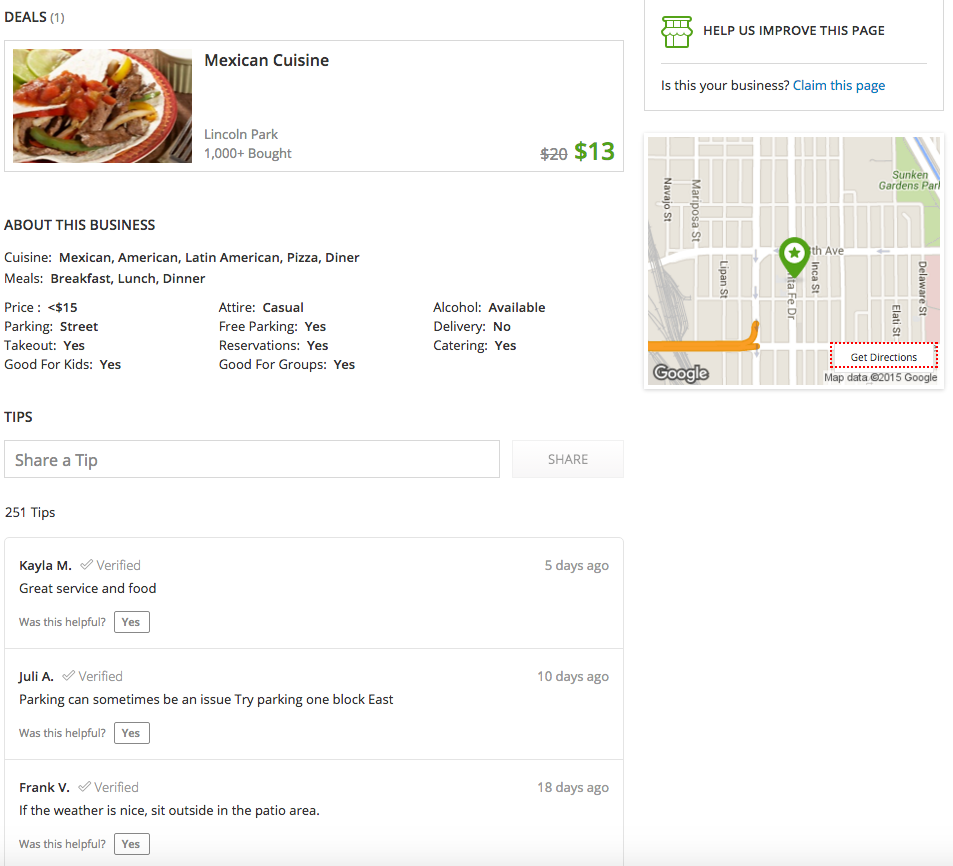Click the Great service and food tip text
The width and height of the screenshot is (953, 866).
[x=88, y=588]
